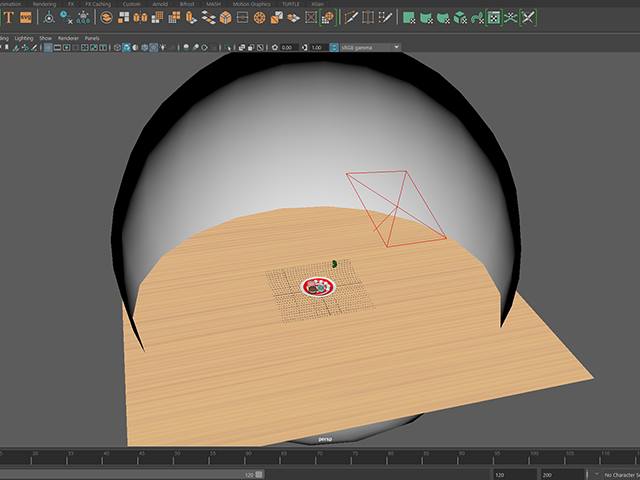Click the range slider handle at 120

[x=259, y=474]
